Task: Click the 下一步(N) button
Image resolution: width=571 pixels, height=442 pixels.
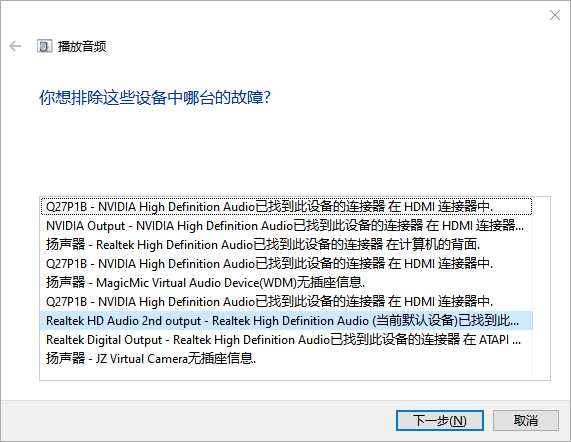Action: pyautogui.click(x=440, y=421)
